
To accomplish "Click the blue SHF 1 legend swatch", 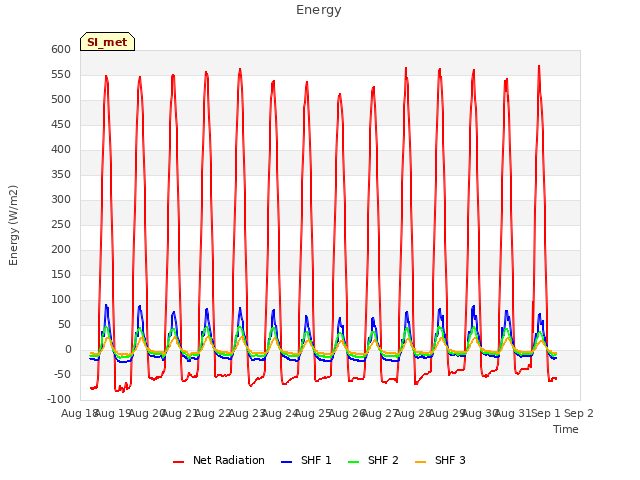I will point(287,462).
